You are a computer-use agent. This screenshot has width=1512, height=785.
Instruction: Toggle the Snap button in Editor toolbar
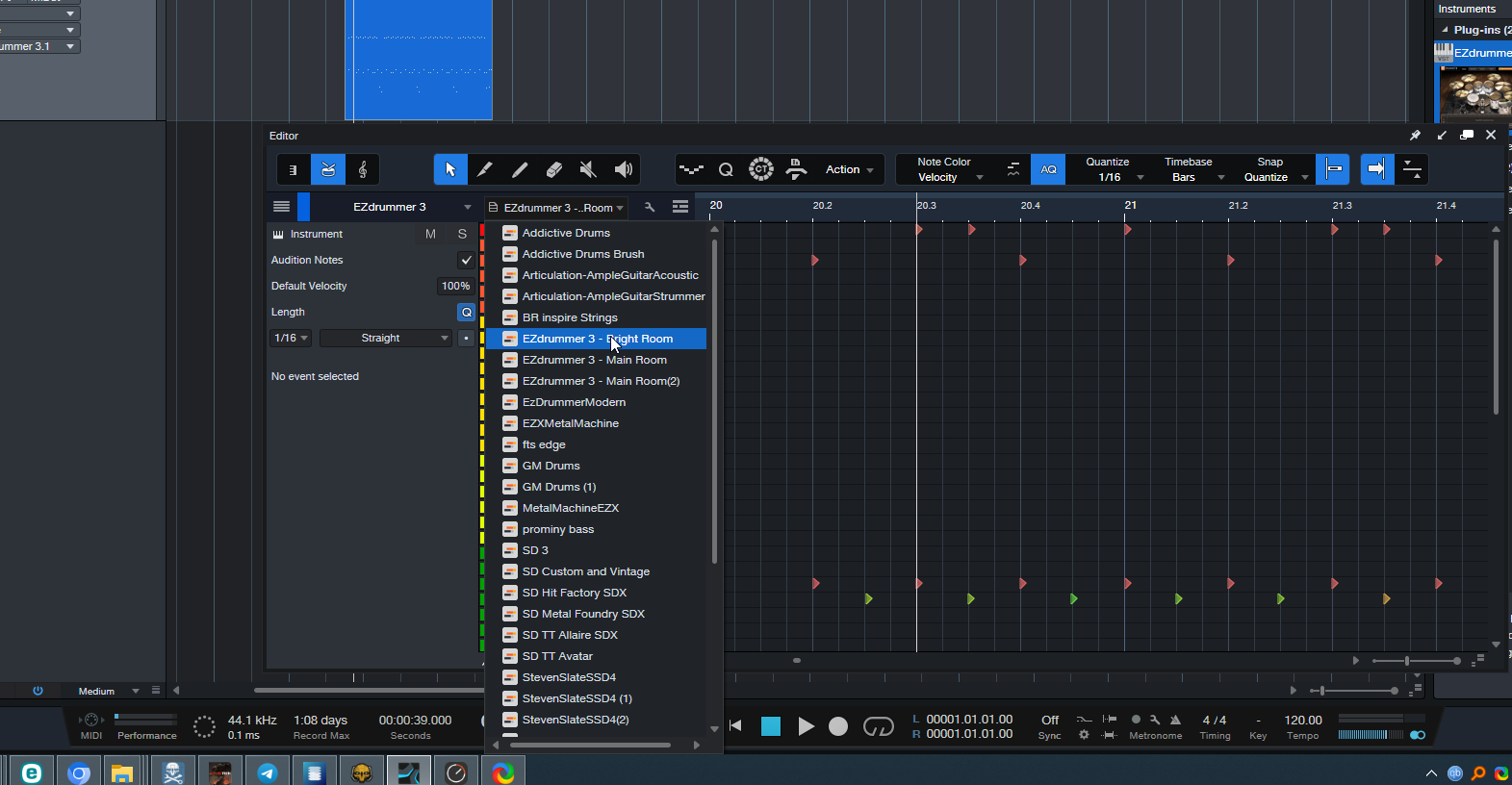[x=1333, y=169]
